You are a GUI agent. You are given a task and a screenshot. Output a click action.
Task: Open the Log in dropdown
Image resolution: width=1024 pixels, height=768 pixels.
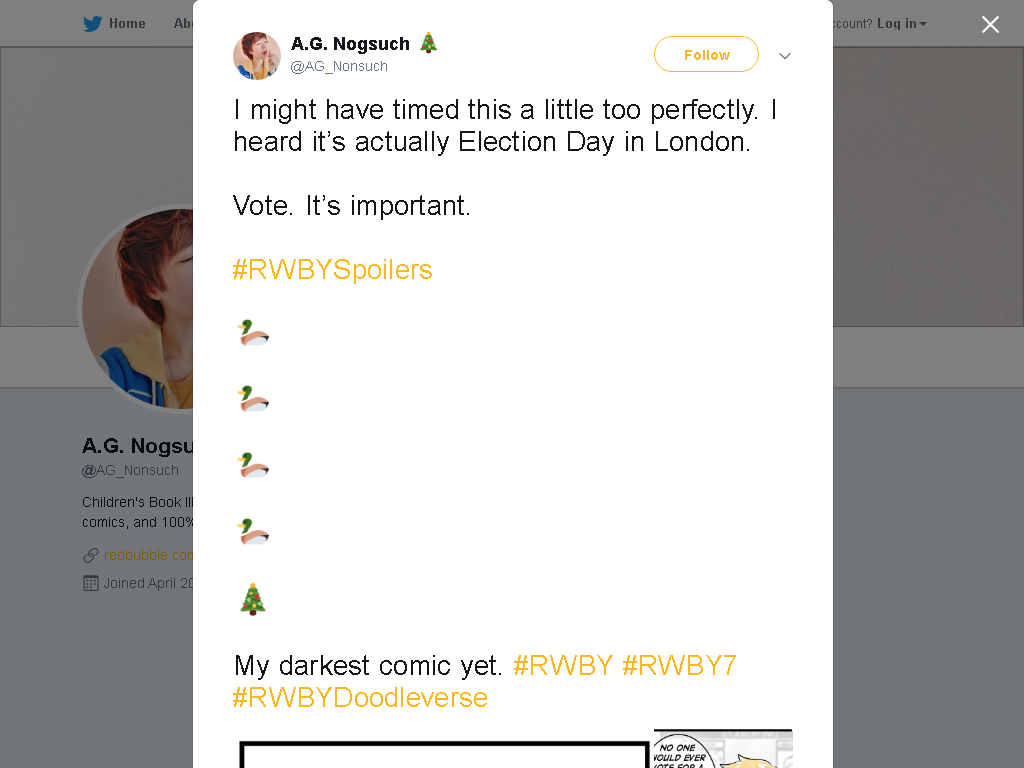point(901,24)
